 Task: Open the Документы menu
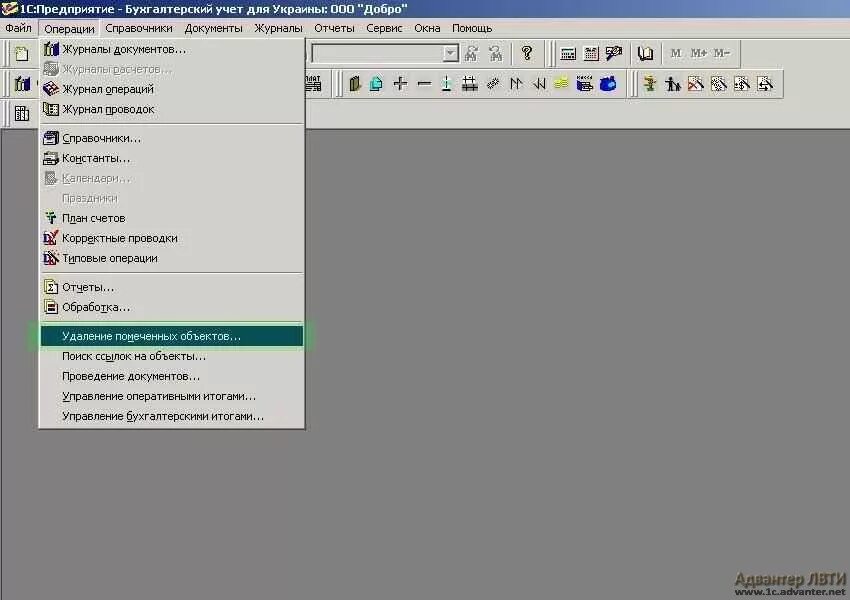(x=213, y=28)
